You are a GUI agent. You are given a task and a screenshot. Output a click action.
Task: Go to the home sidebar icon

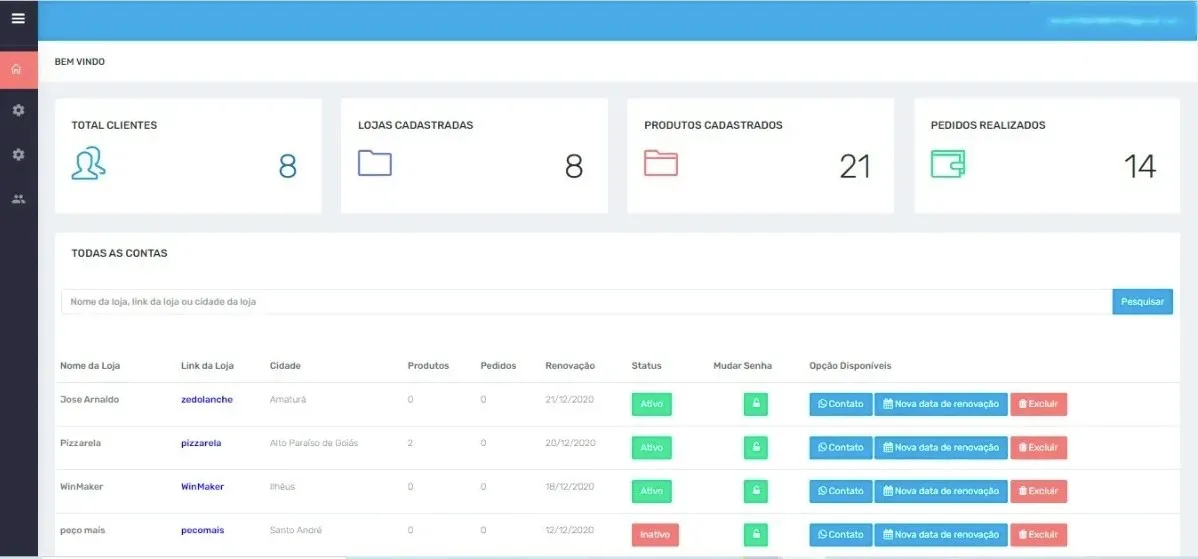(x=18, y=69)
